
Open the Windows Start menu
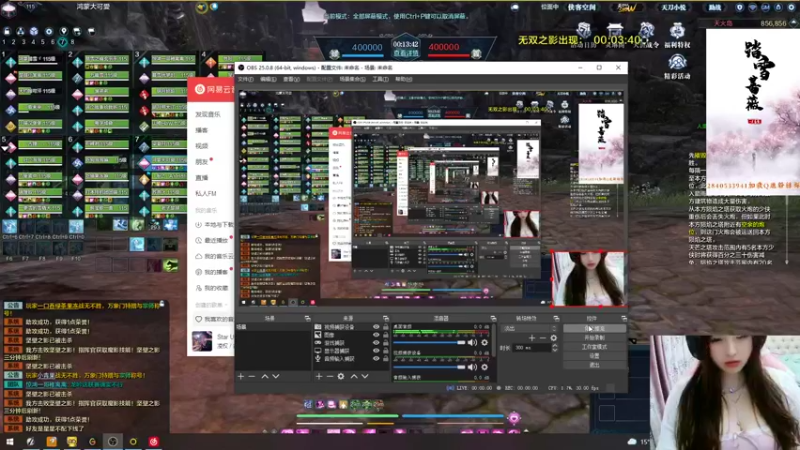[x=10, y=441]
